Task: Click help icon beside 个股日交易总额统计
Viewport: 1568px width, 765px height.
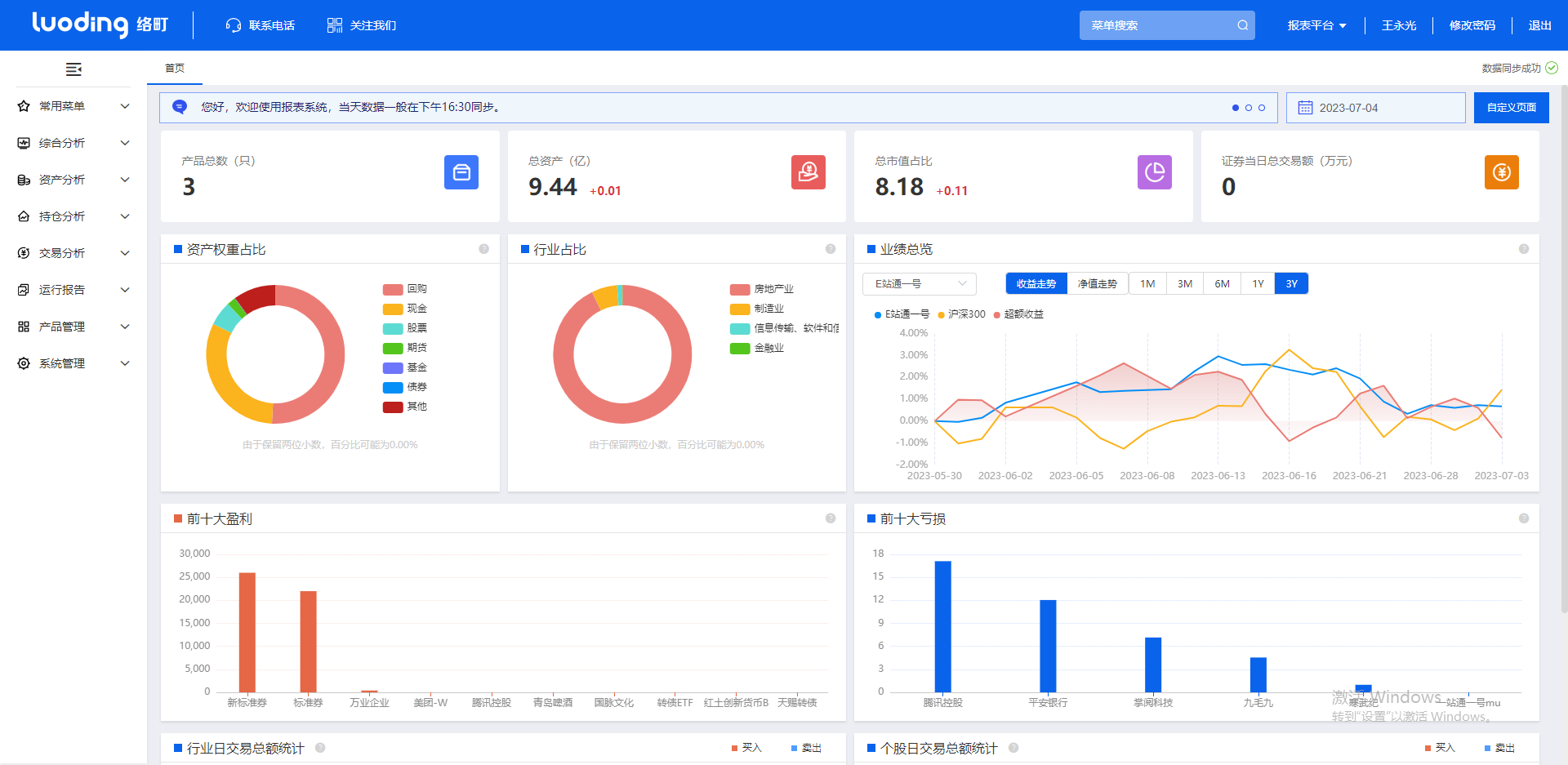Action: (1013, 748)
